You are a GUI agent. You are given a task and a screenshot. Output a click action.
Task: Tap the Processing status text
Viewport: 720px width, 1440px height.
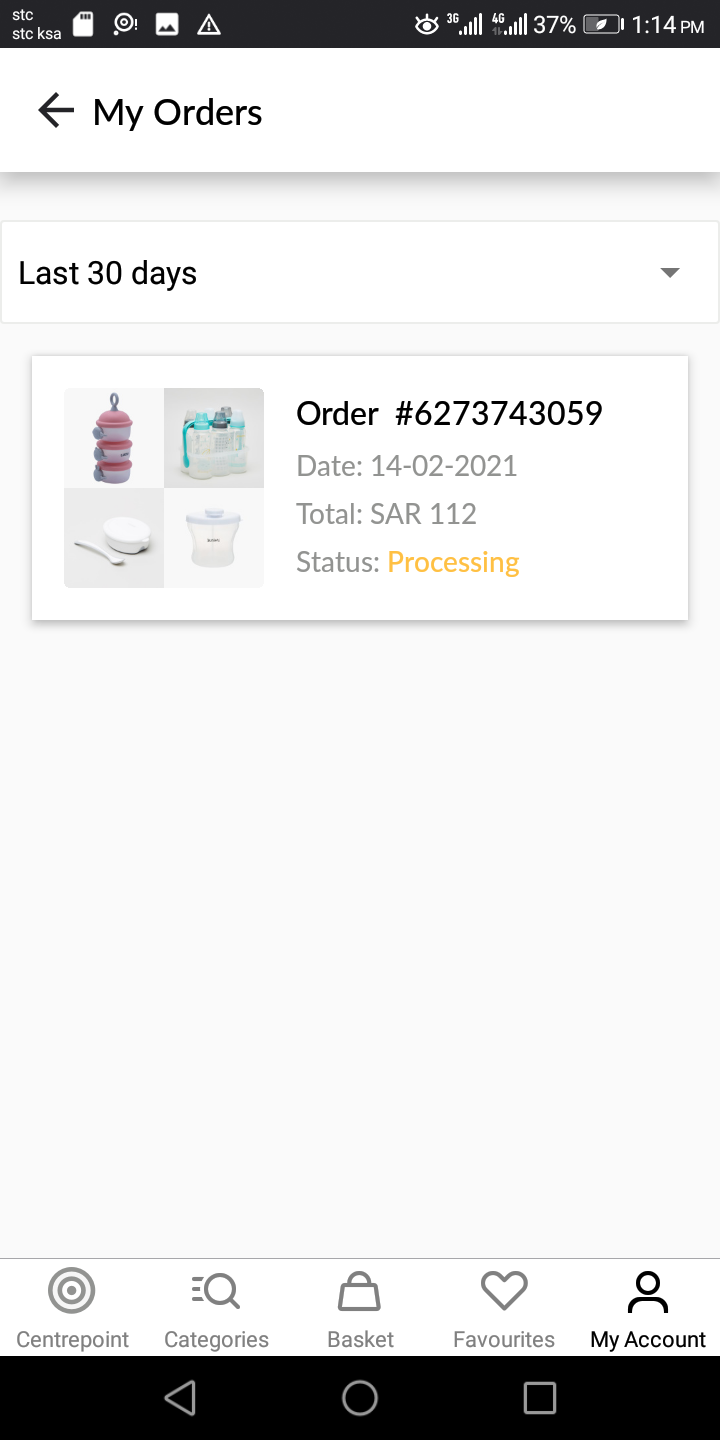click(453, 562)
